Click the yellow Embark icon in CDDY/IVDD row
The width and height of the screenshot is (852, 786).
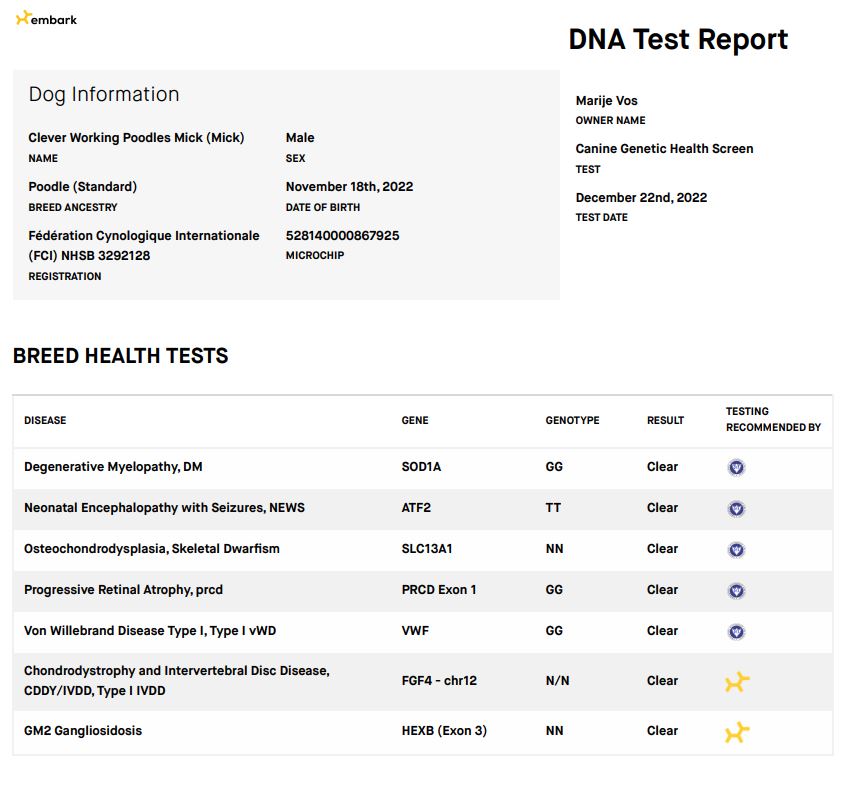point(737,682)
